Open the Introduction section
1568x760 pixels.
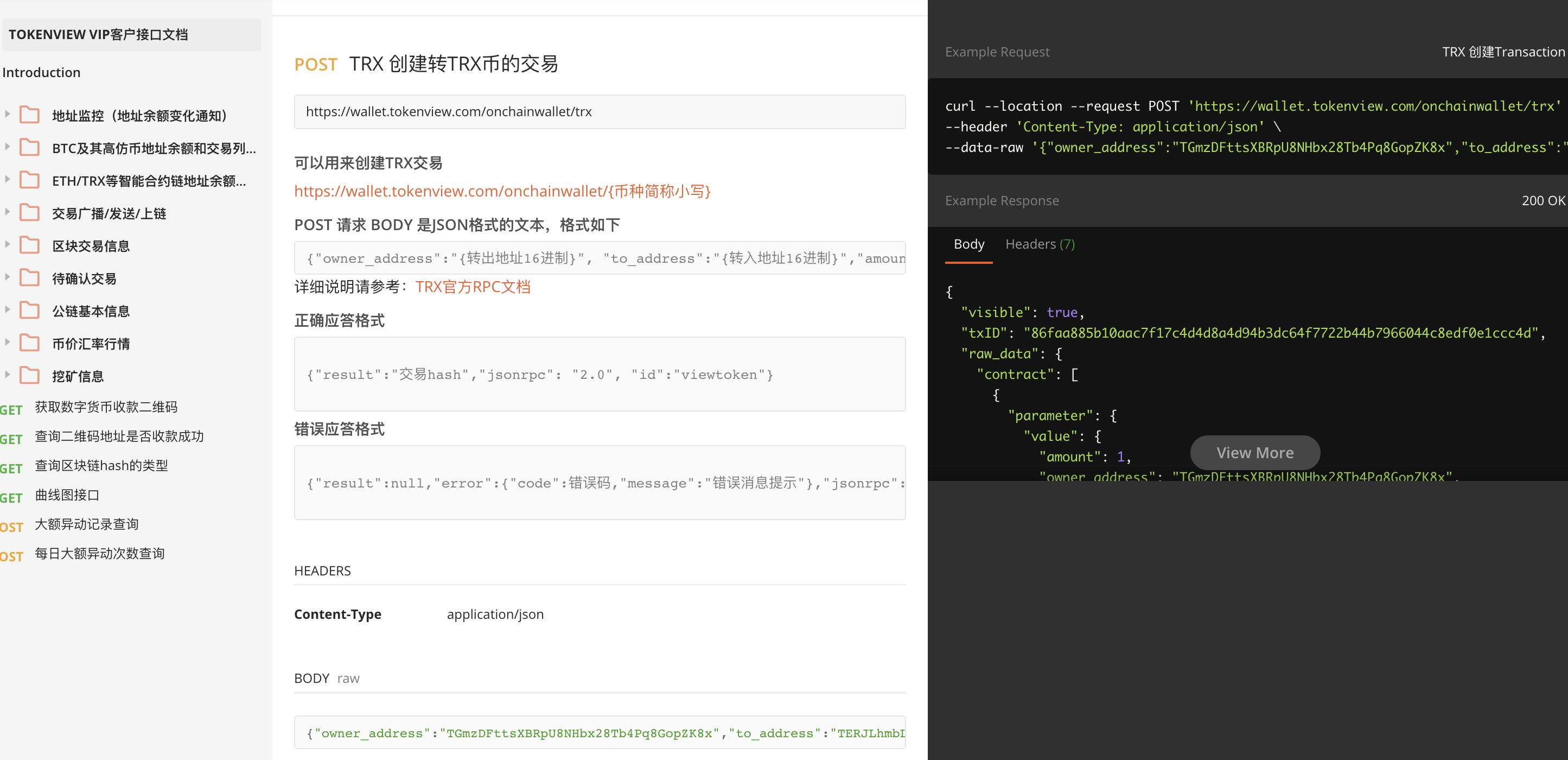(x=41, y=72)
